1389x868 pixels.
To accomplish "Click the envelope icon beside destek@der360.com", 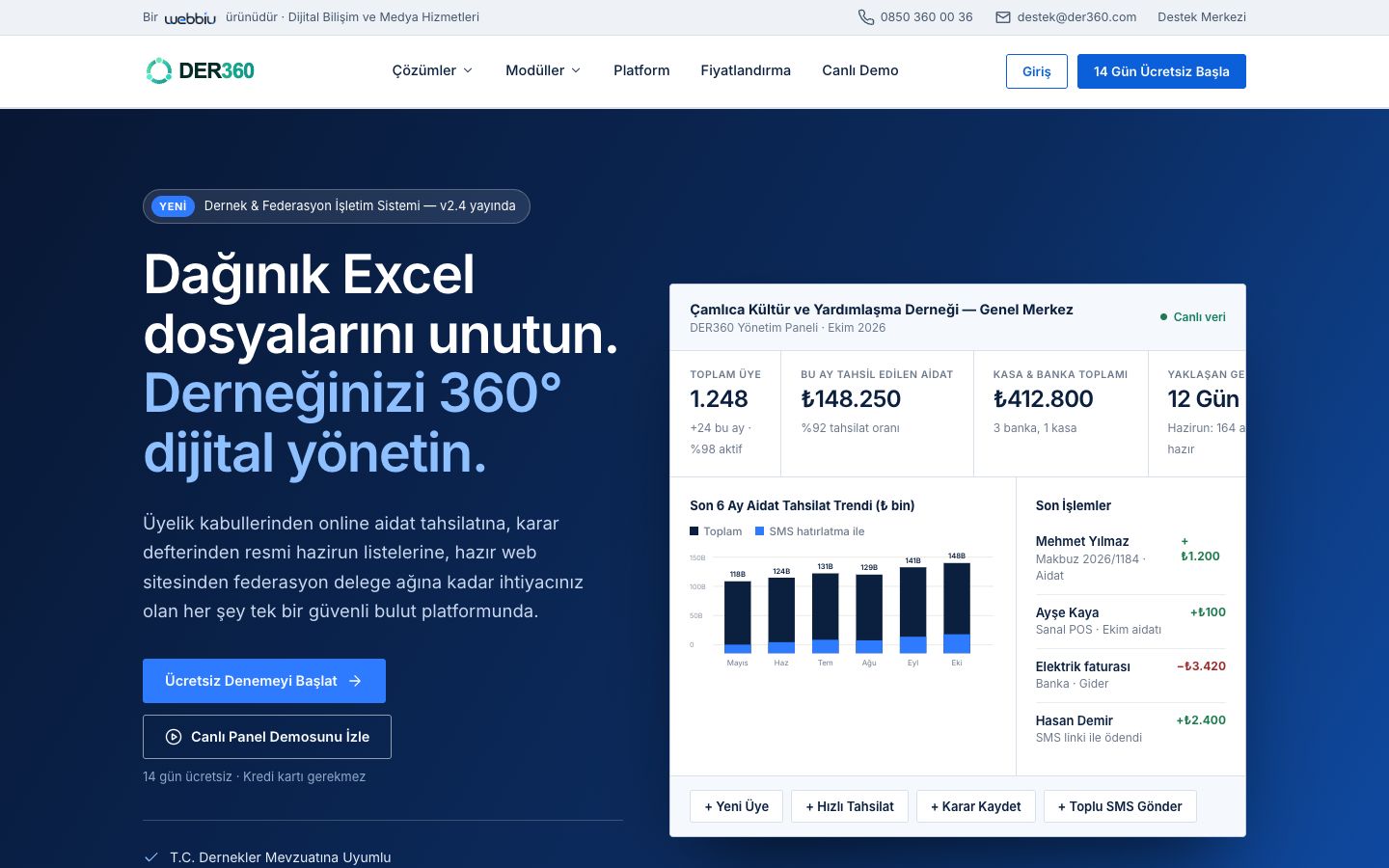I will coord(1003,17).
